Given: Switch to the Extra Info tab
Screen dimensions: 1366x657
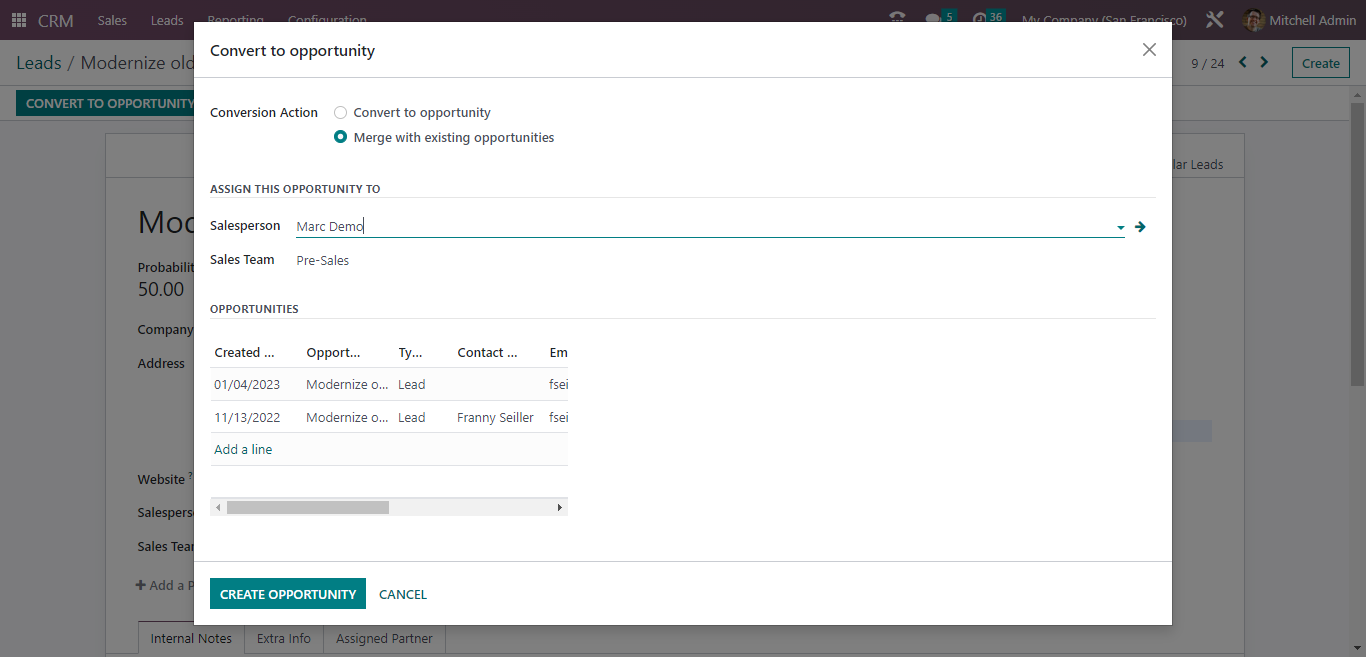Looking at the screenshot, I should 283,637.
